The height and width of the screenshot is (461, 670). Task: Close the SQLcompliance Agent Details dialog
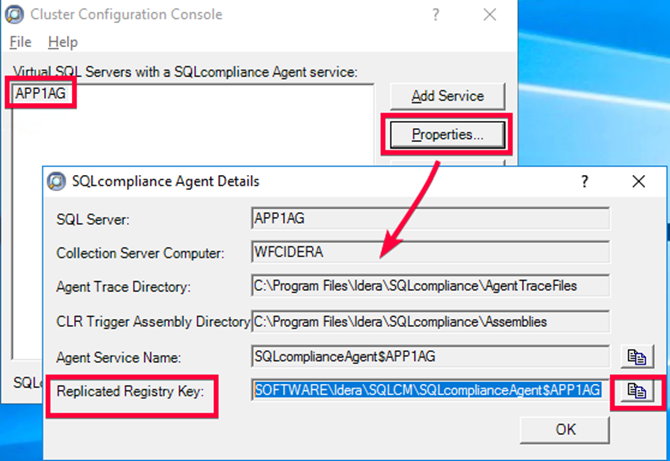638,181
